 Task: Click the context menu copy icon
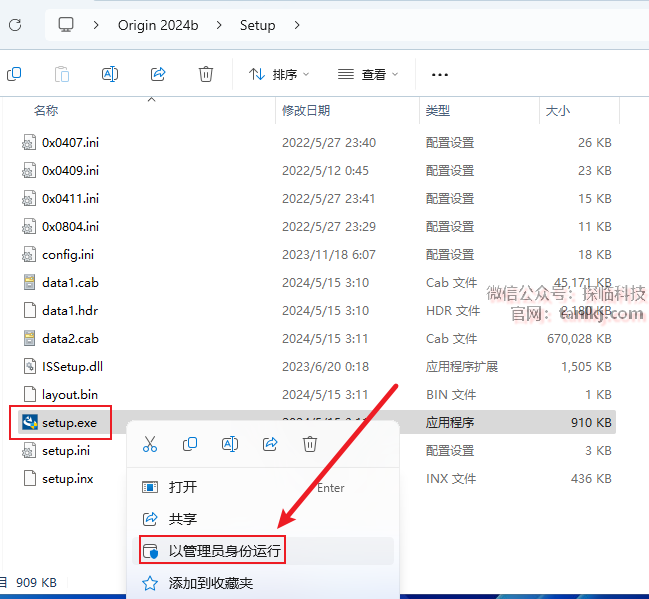190,444
